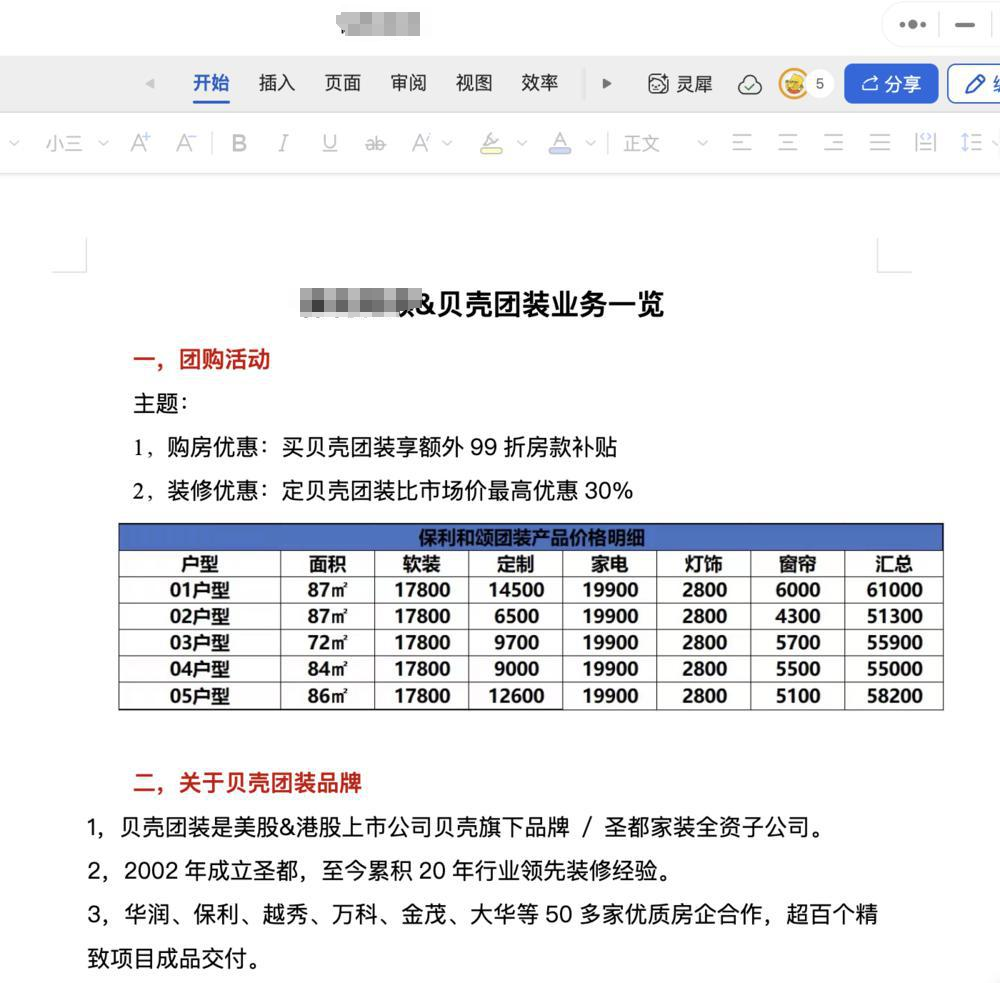
Task: Open the 视图 tab
Action: pyautogui.click(x=474, y=83)
